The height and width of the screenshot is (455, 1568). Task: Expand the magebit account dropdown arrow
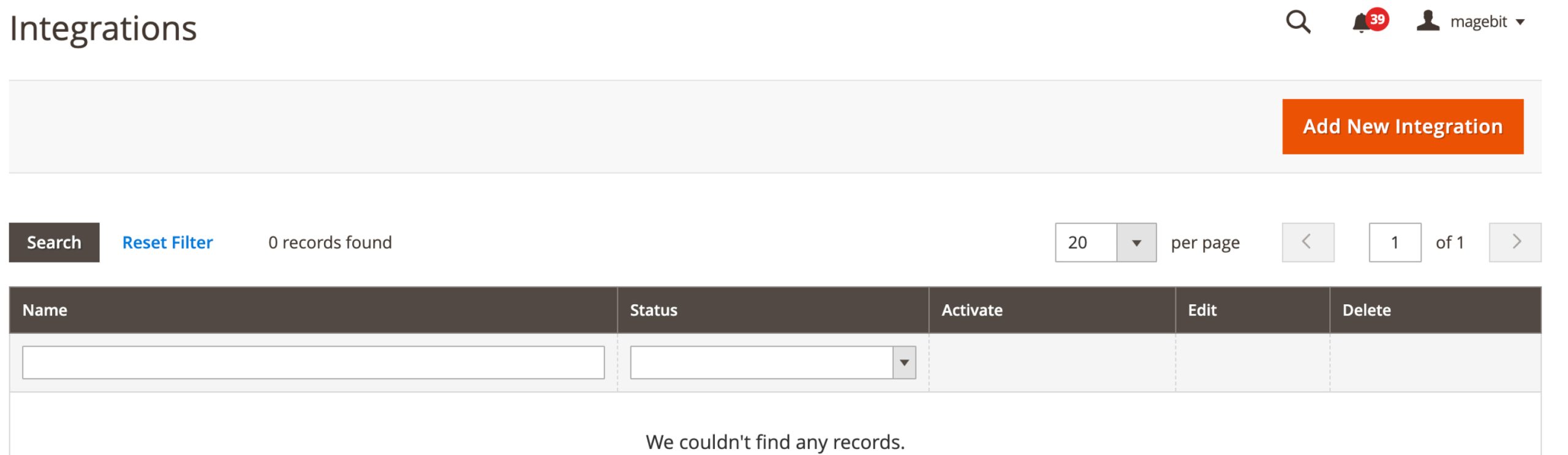point(1520,23)
